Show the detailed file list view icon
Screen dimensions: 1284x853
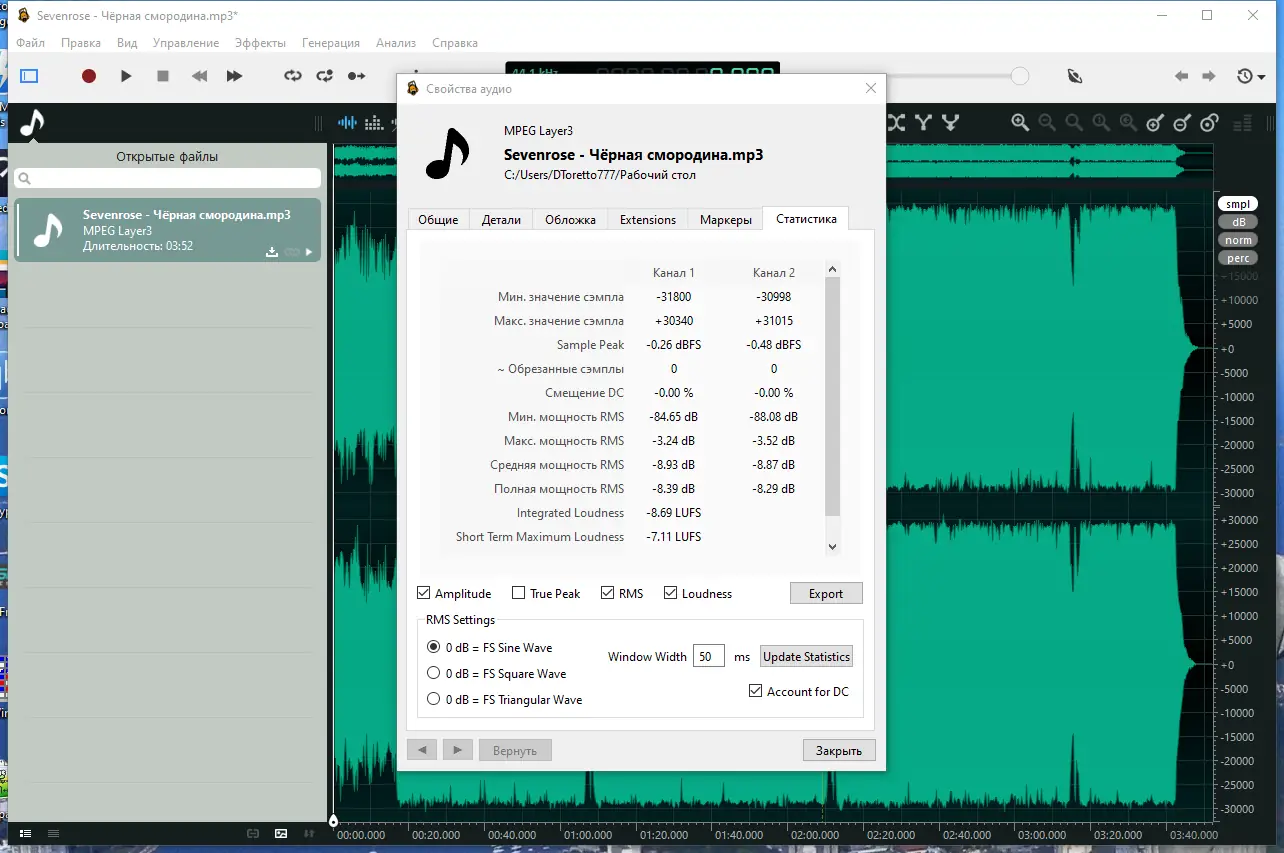(25, 833)
